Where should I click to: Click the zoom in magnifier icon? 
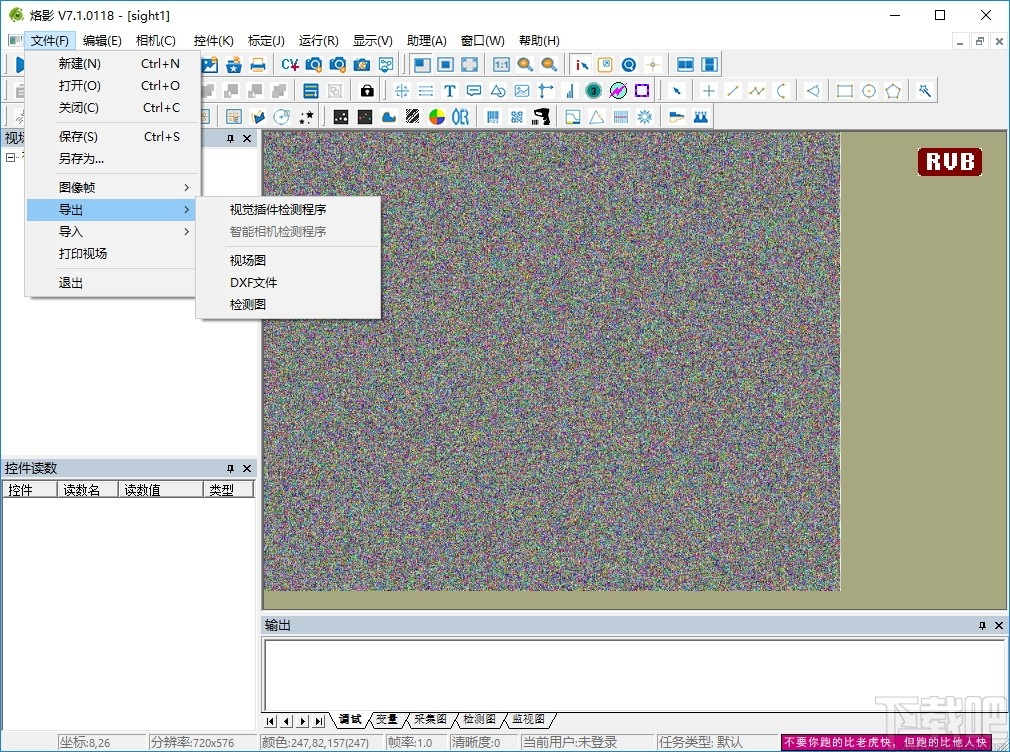525,64
